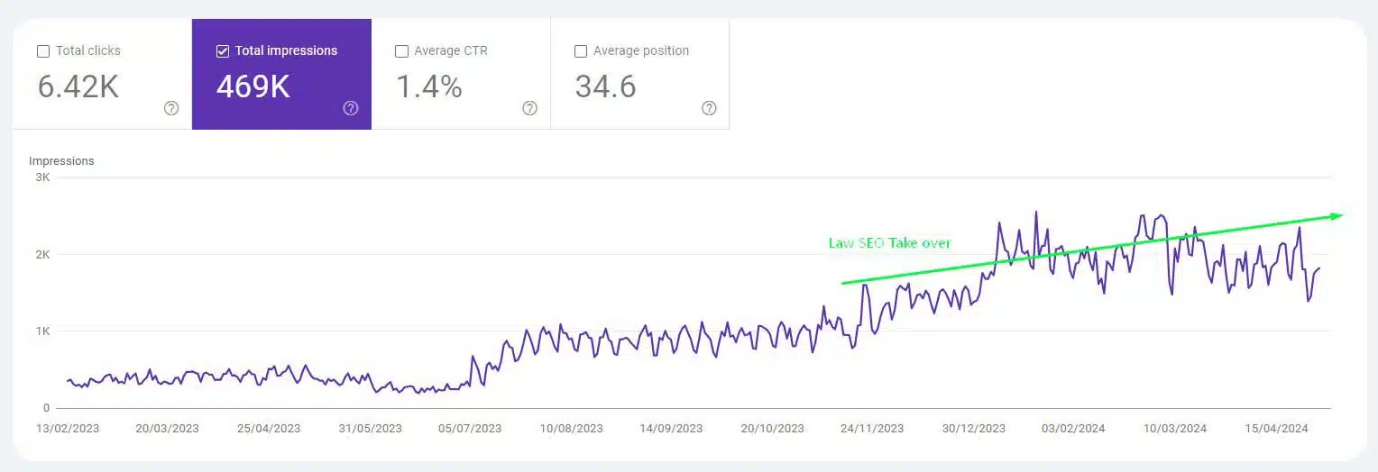Image resolution: width=1378 pixels, height=472 pixels.
Task: Click the 34.6 average position figure
Action: (605, 87)
